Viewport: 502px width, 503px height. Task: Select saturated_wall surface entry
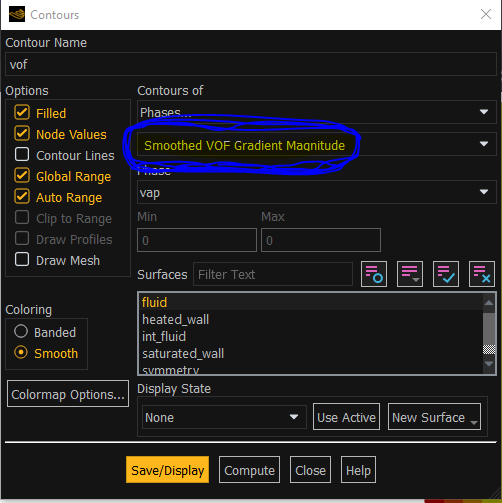click(x=183, y=354)
